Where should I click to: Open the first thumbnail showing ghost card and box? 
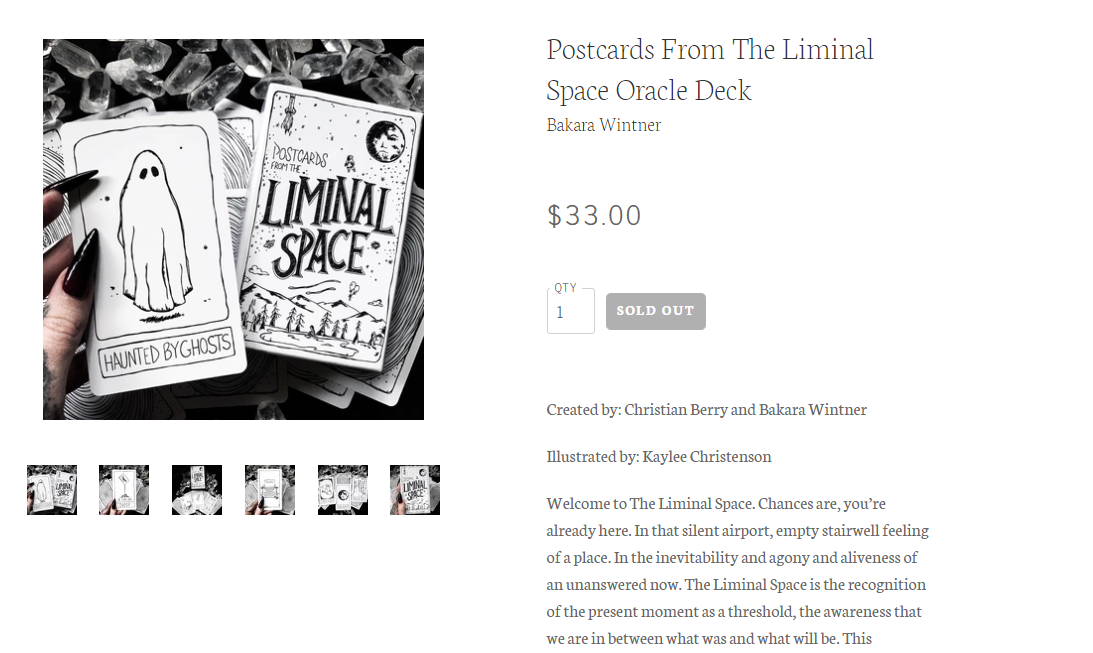(x=52, y=490)
